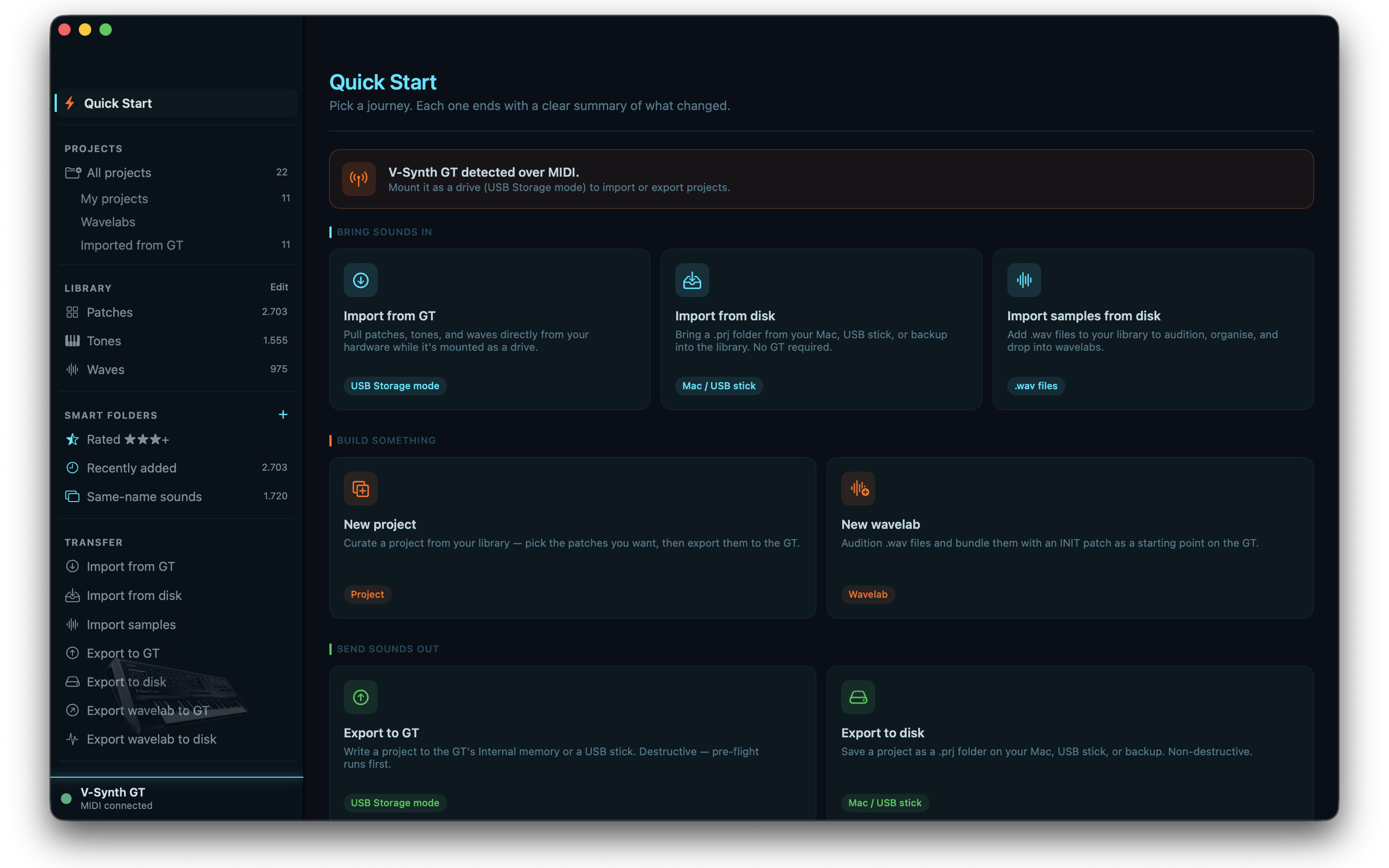Click the All projects folder icon

(73, 173)
